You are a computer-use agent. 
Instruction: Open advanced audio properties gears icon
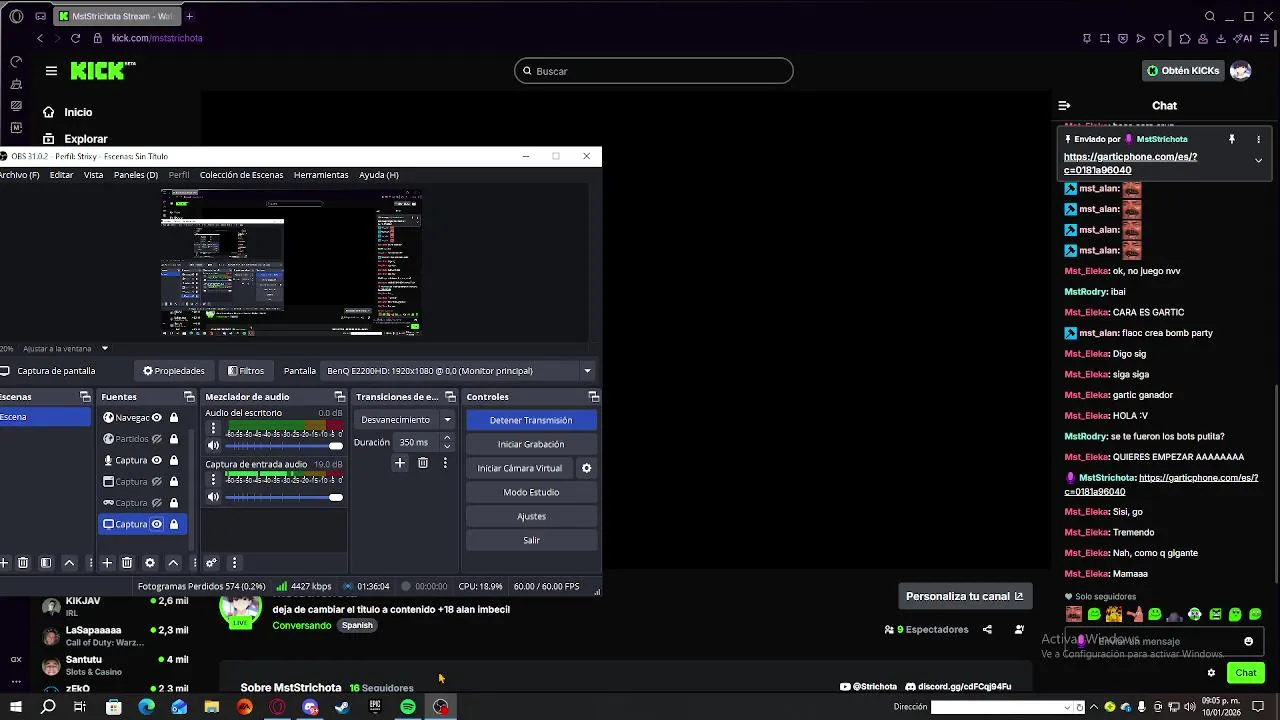click(x=211, y=563)
